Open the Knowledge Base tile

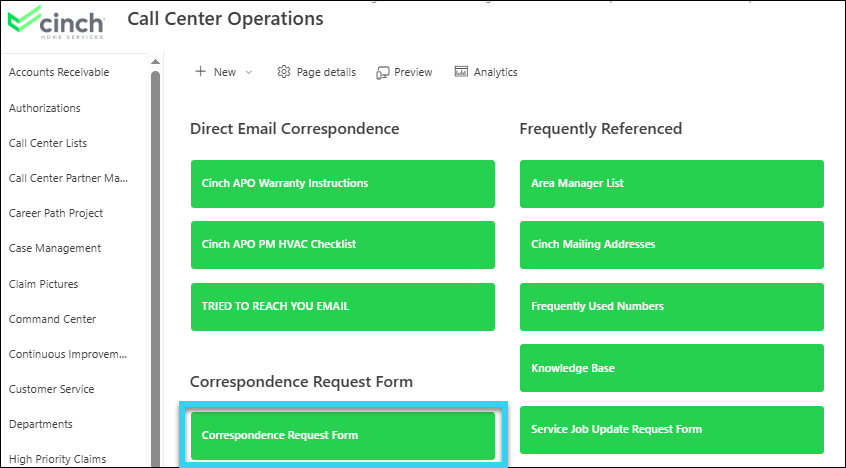672,368
